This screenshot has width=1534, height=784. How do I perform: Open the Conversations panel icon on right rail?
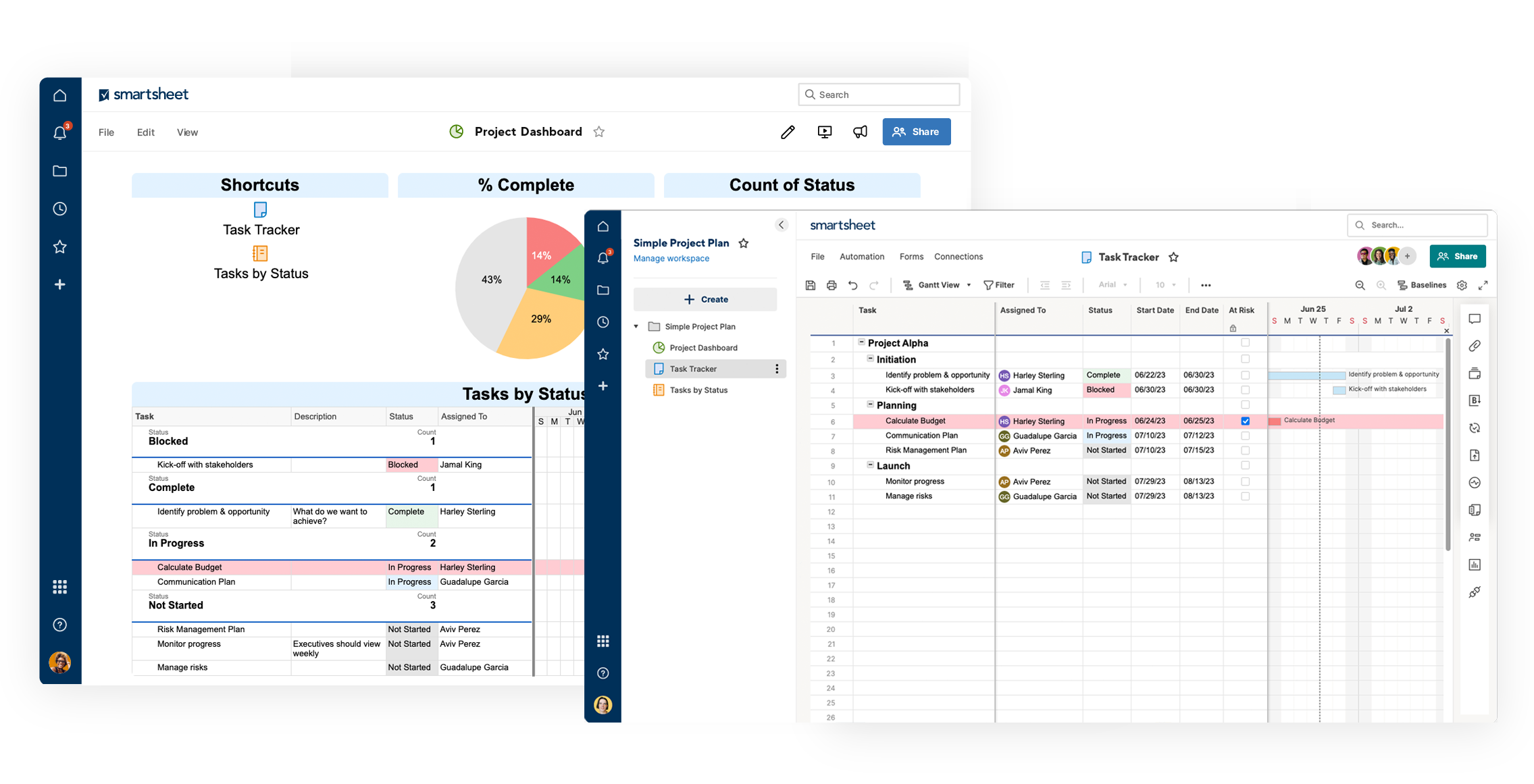(1475, 319)
